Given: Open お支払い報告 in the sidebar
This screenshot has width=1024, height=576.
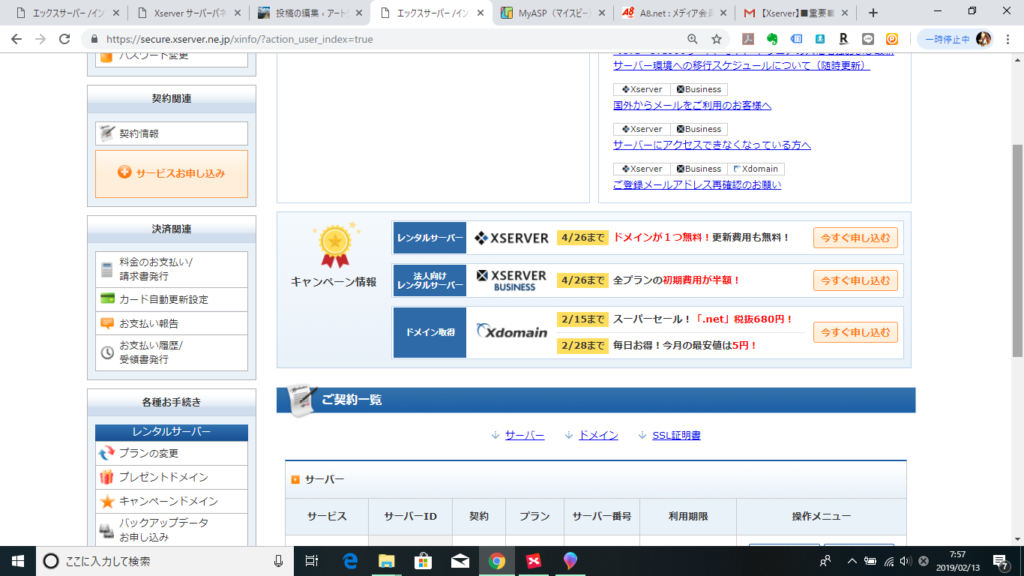Looking at the screenshot, I should [x=171, y=323].
